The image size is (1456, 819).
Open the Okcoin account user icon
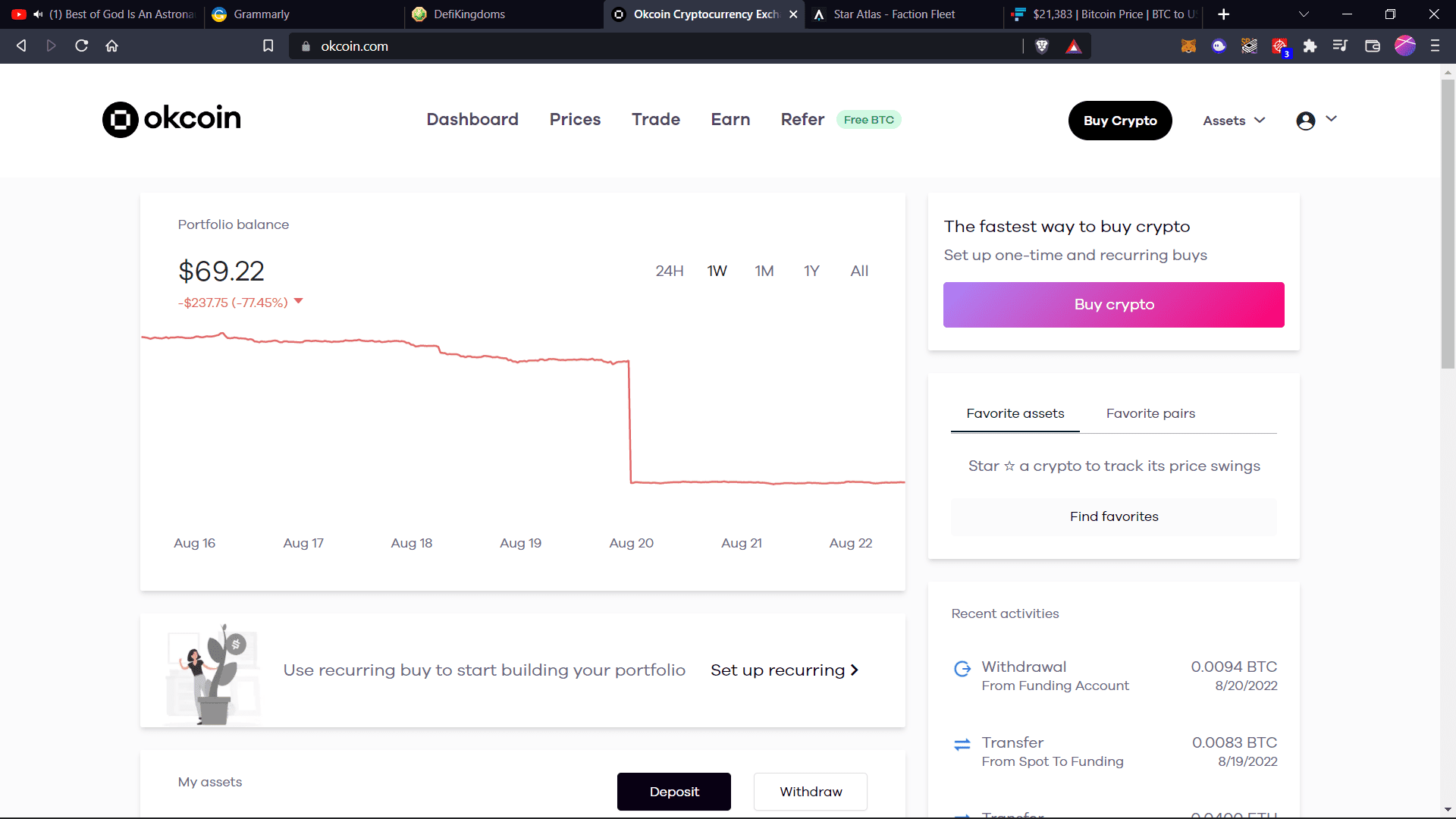1306,121
